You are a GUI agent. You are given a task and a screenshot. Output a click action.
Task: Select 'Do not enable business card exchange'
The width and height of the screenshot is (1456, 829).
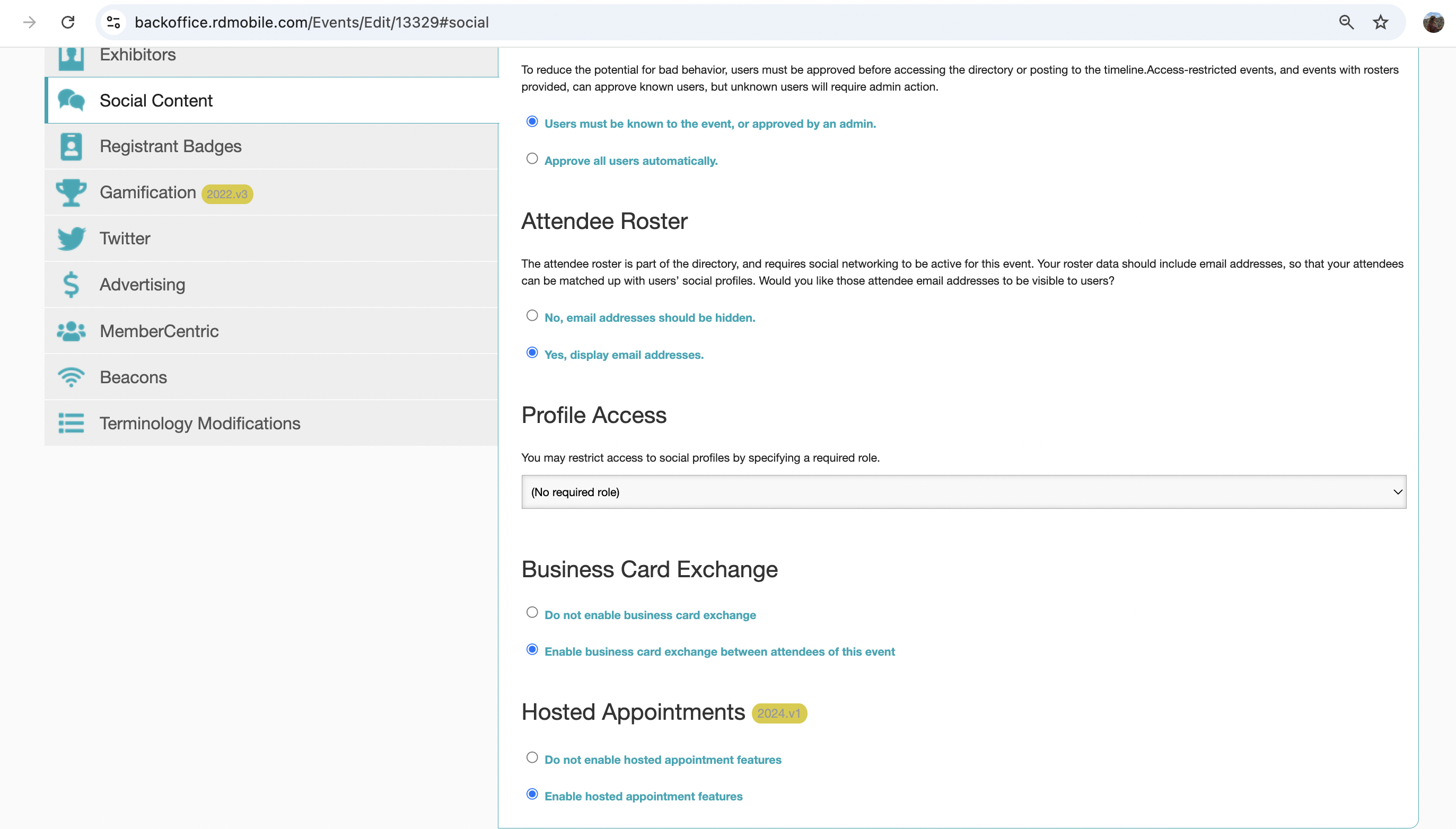tap(532, 613)
